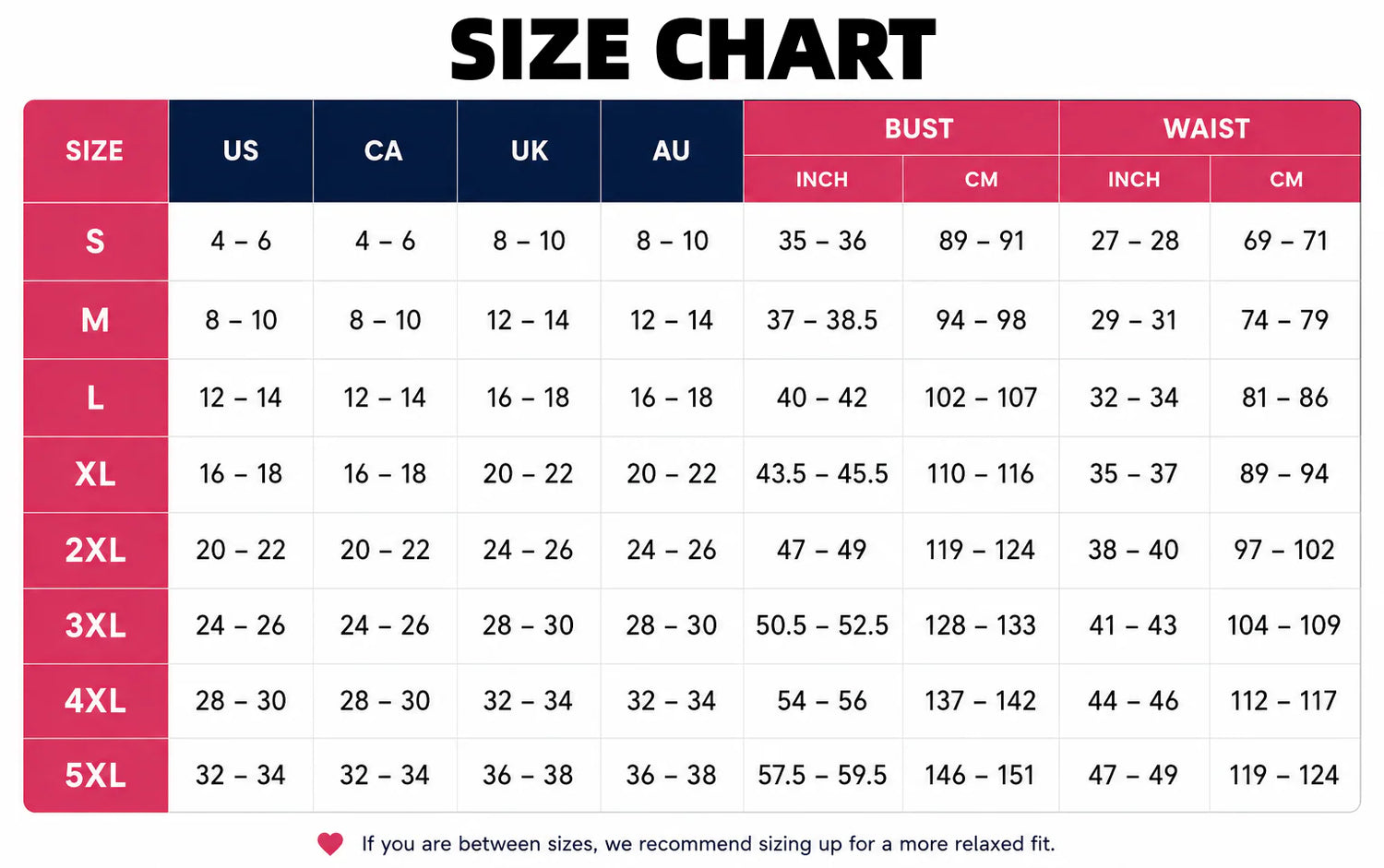Select bust inch value 43.5 – 45.5
This screenshot has height=868, width=1384.
822,474
